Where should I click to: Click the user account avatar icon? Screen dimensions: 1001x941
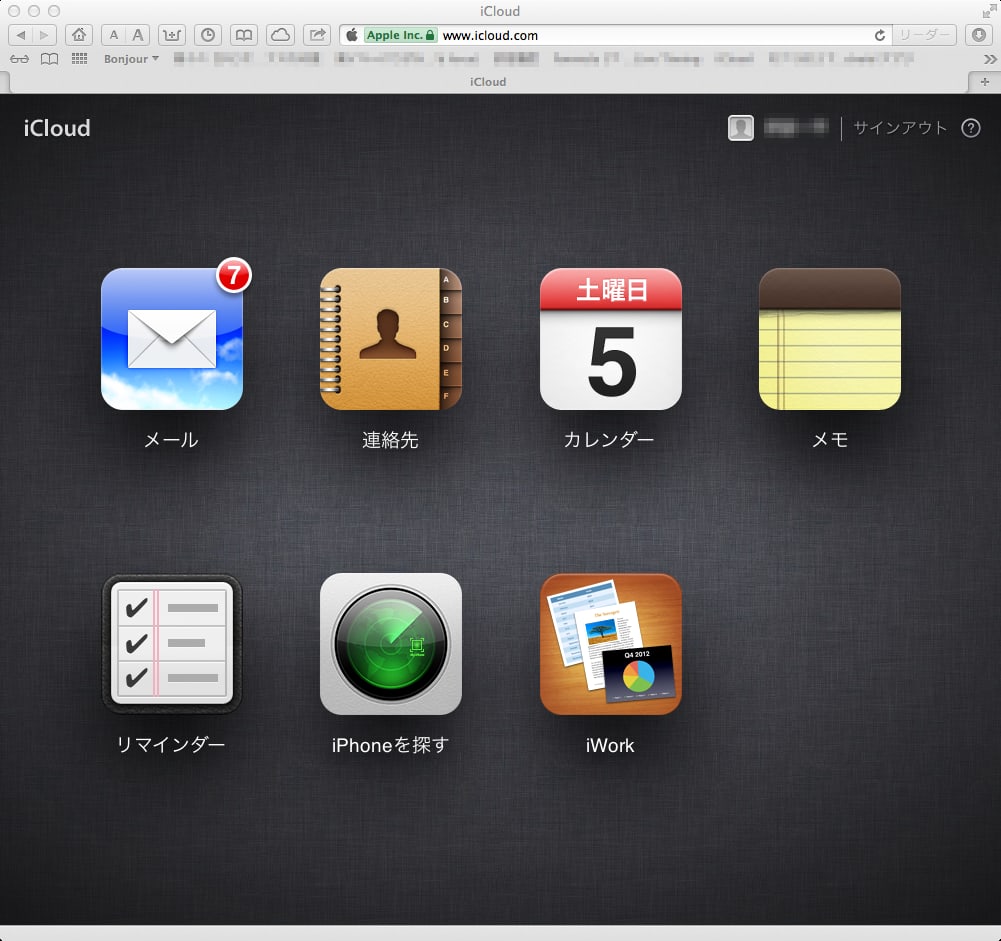pos(741,128)
